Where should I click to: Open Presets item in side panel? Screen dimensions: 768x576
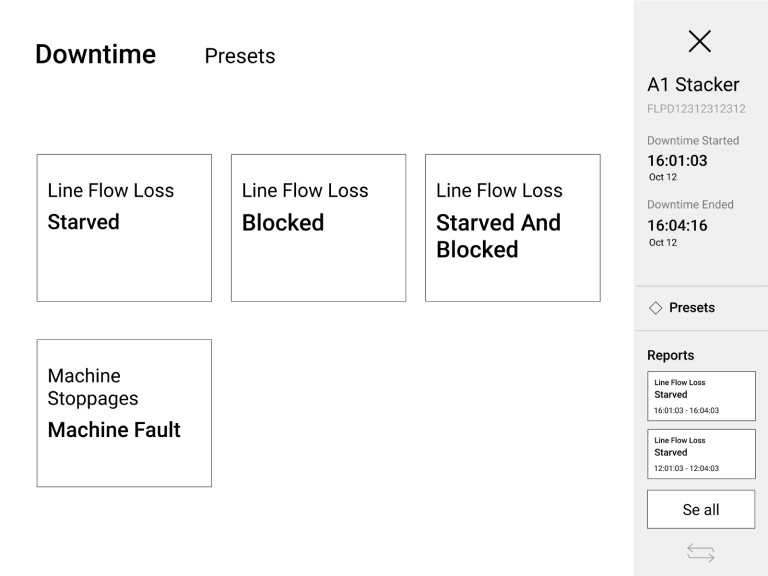[692, 308]
